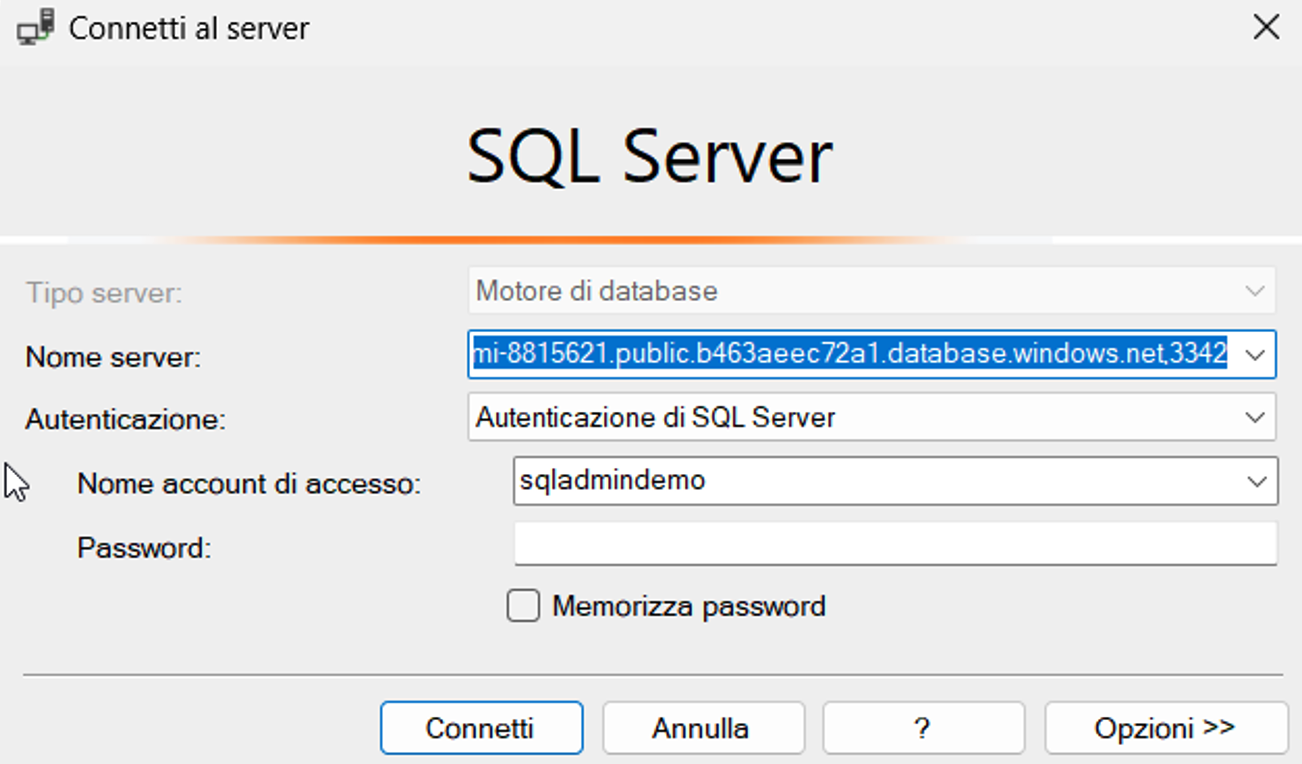The width and height of the screenshot is (1302, 764).
Task: Click the Nome account di accesso label
Action: [249, 484]
